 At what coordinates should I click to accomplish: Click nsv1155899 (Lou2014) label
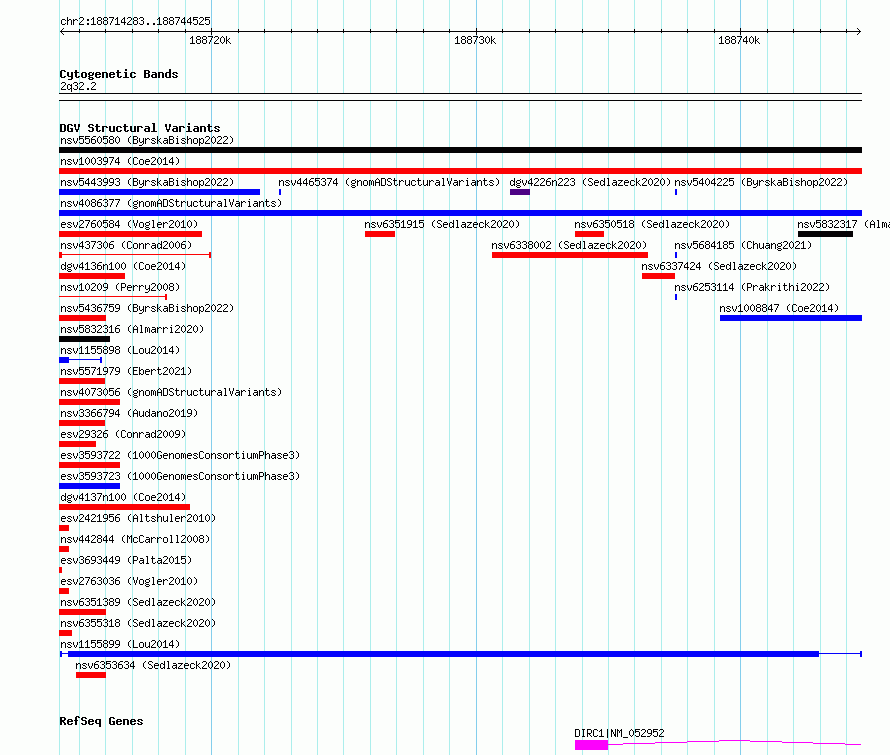120,644
